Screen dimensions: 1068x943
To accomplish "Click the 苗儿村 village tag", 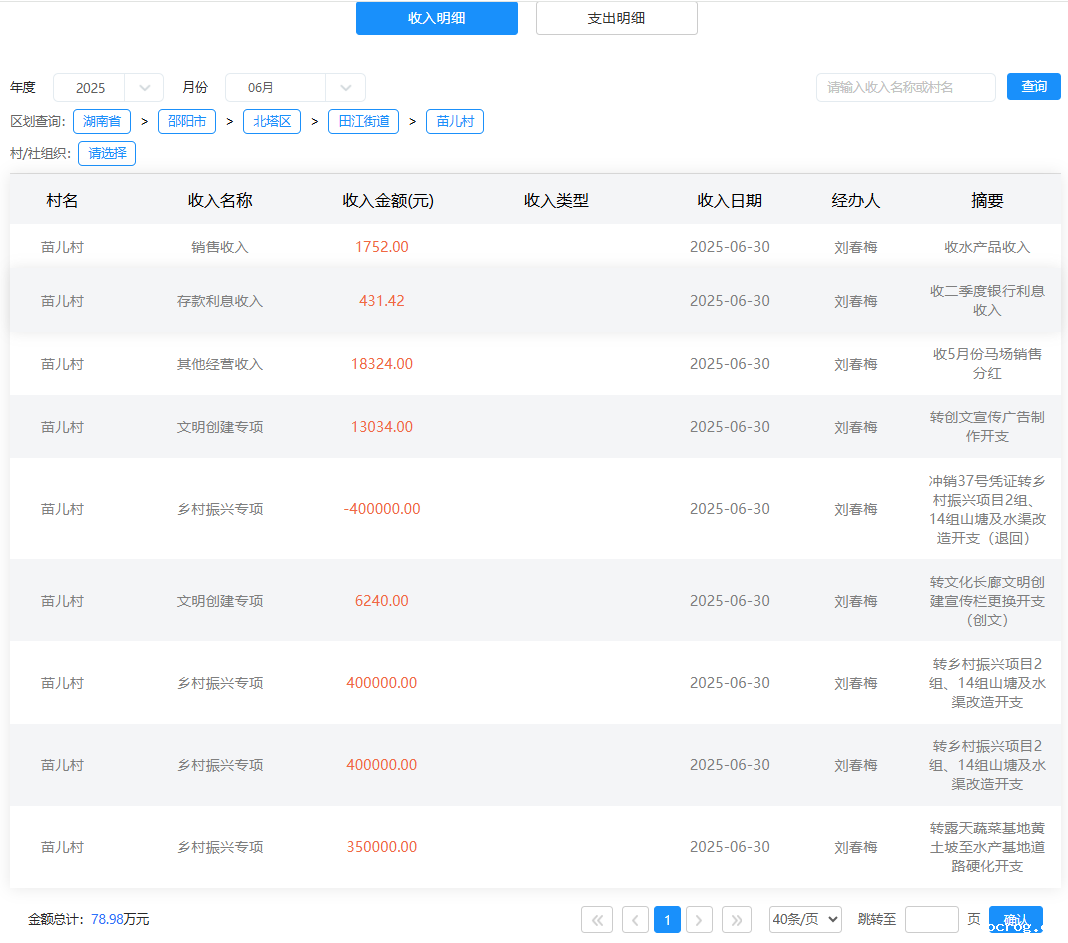I will (x=455, y=122).
